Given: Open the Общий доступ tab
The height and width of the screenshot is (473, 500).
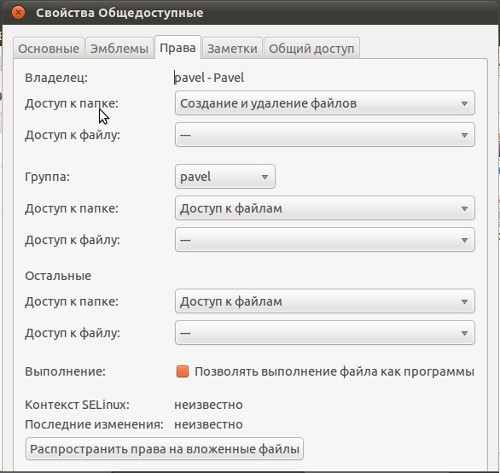Looking at the screenshot, I should pyautogui.click(x=311, y=49).
